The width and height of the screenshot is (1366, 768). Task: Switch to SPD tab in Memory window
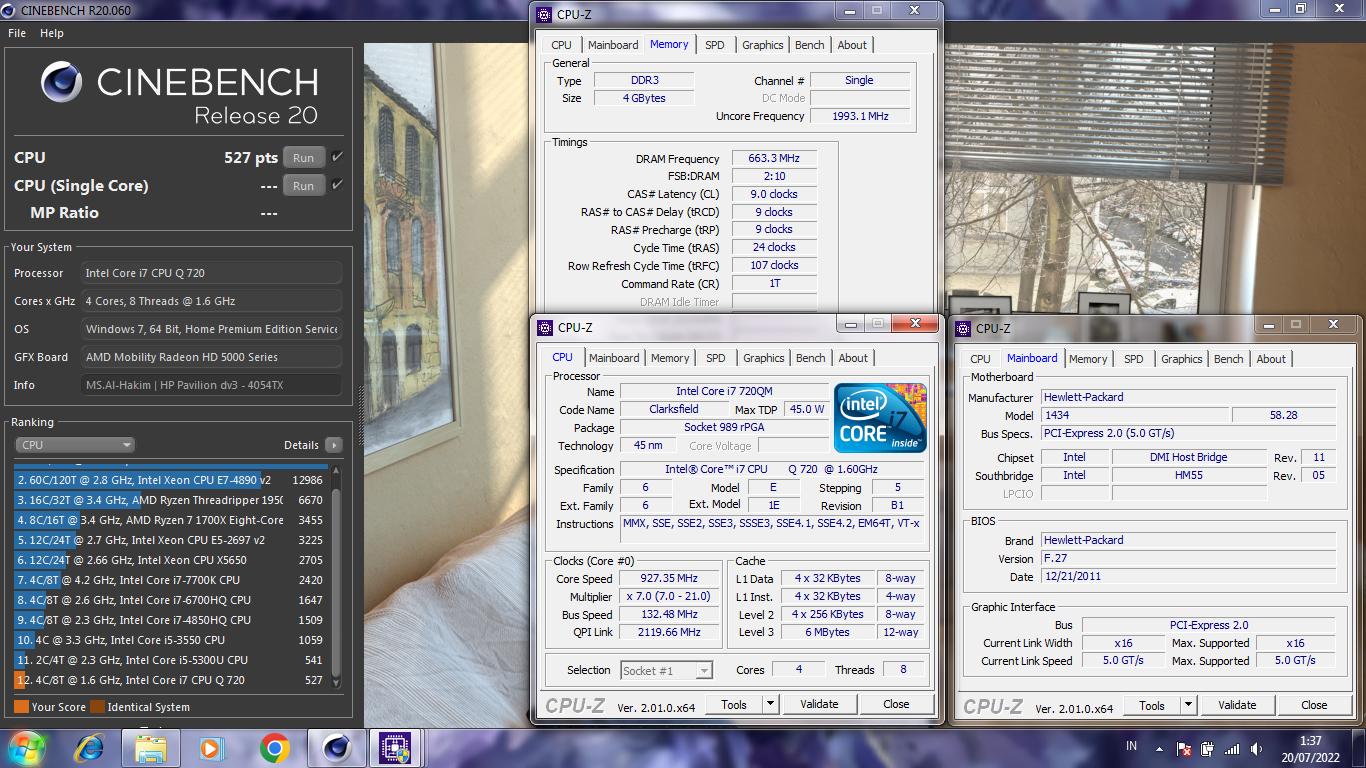point(715,45)
